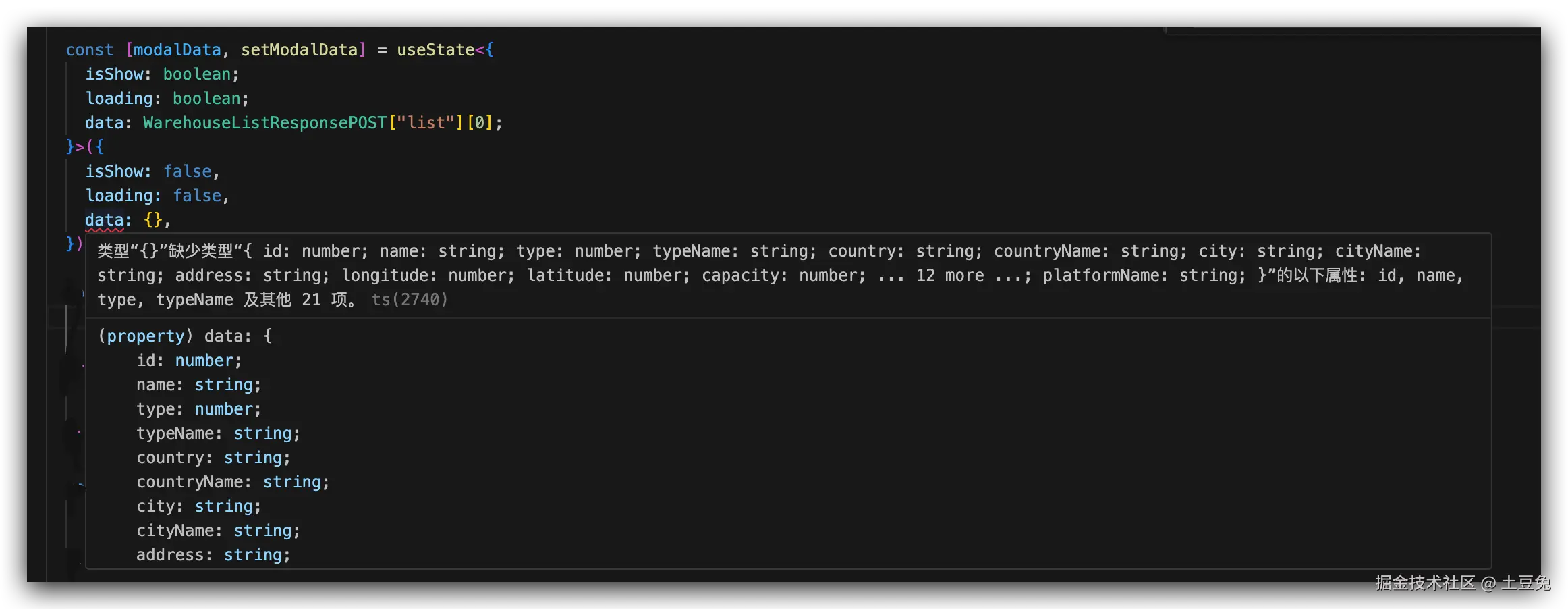
Task: Click the WarehouseListResponsePOST type reference
Action: click(265, 123)
